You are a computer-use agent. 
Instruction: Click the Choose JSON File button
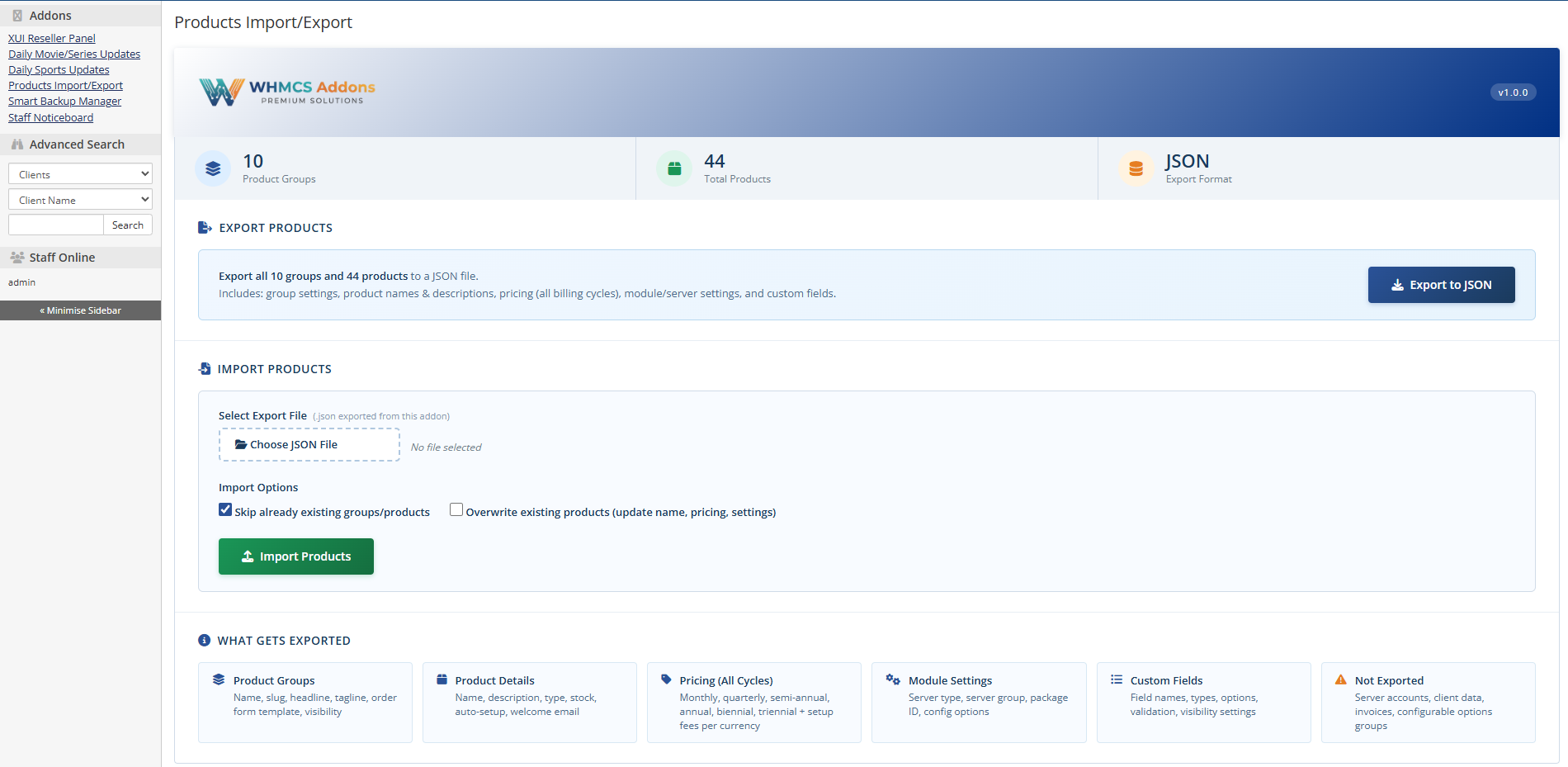click(x=309, y=444)
